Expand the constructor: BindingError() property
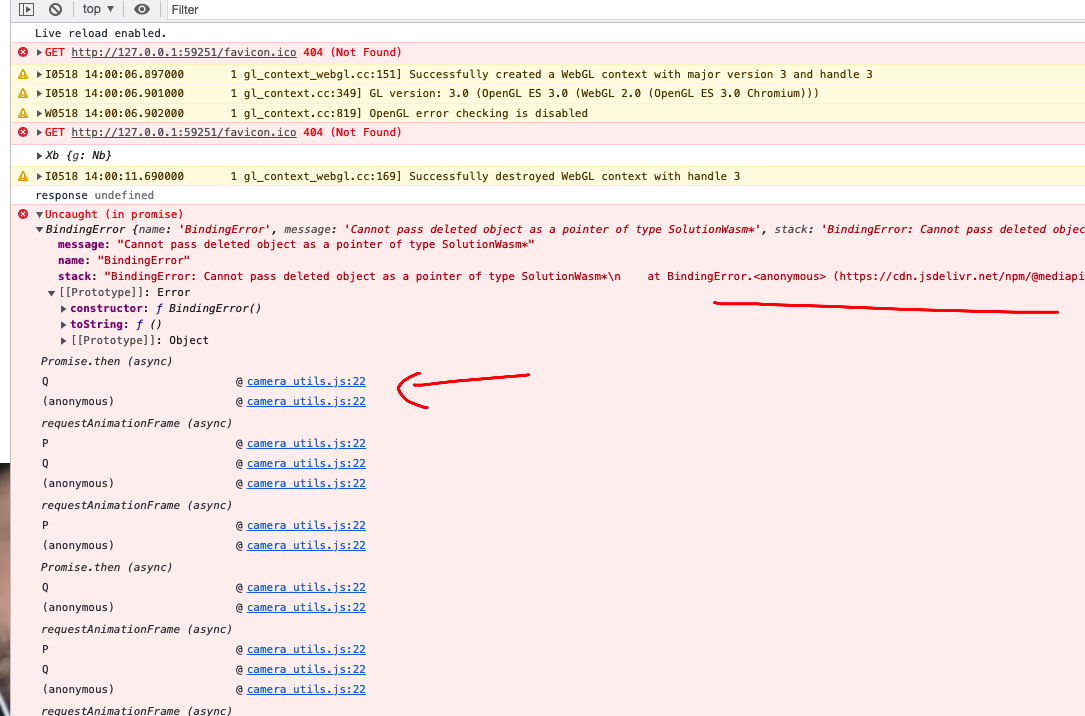 (64, 307)
